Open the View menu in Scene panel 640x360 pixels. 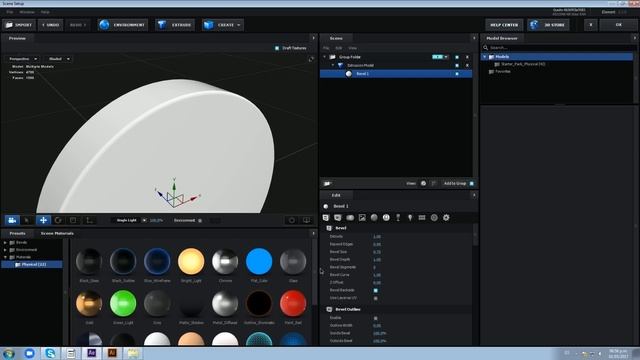click(352, 48)
